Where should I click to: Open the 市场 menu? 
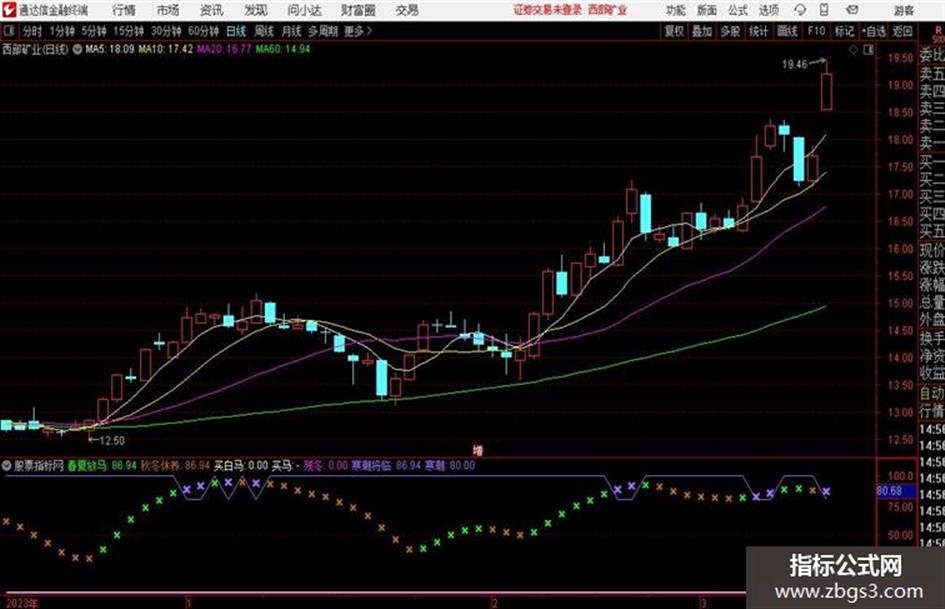tap(168, 10)
